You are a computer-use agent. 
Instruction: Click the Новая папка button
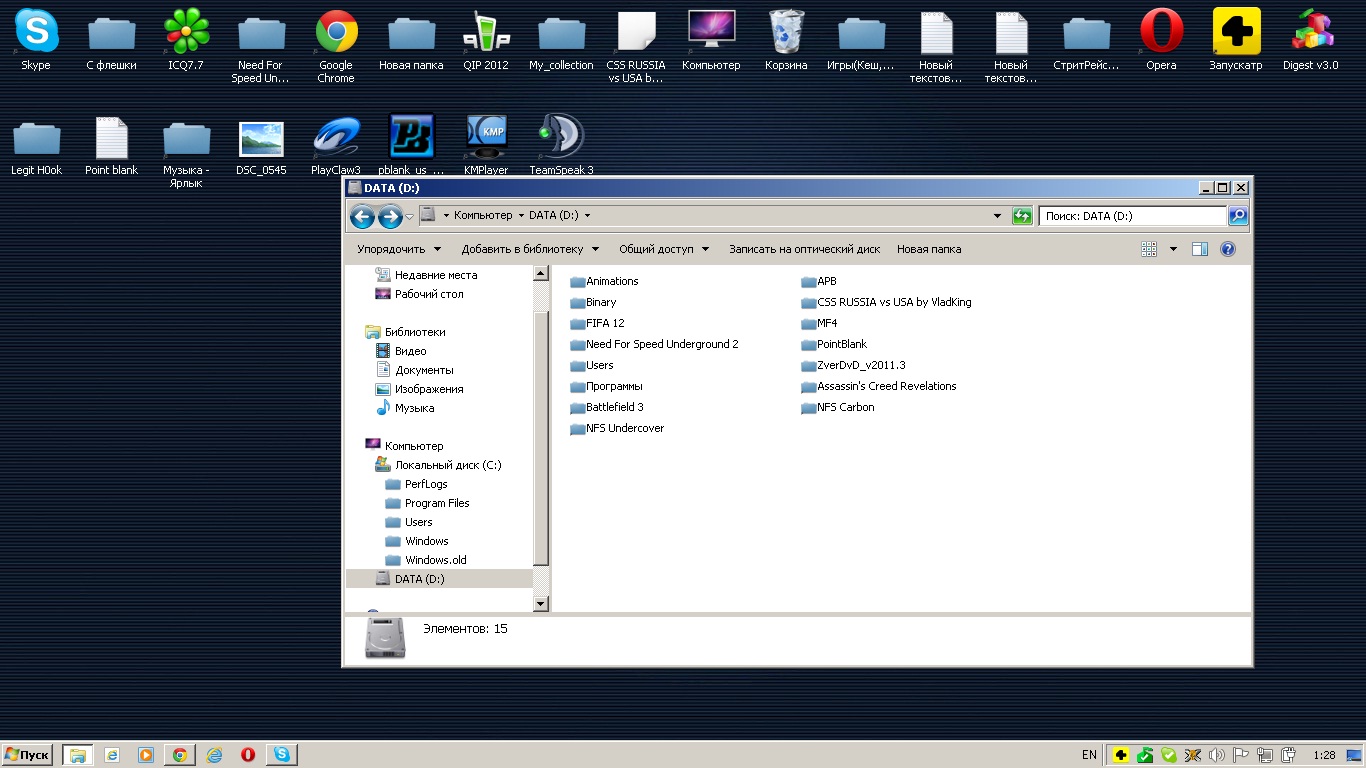point(928,249)
